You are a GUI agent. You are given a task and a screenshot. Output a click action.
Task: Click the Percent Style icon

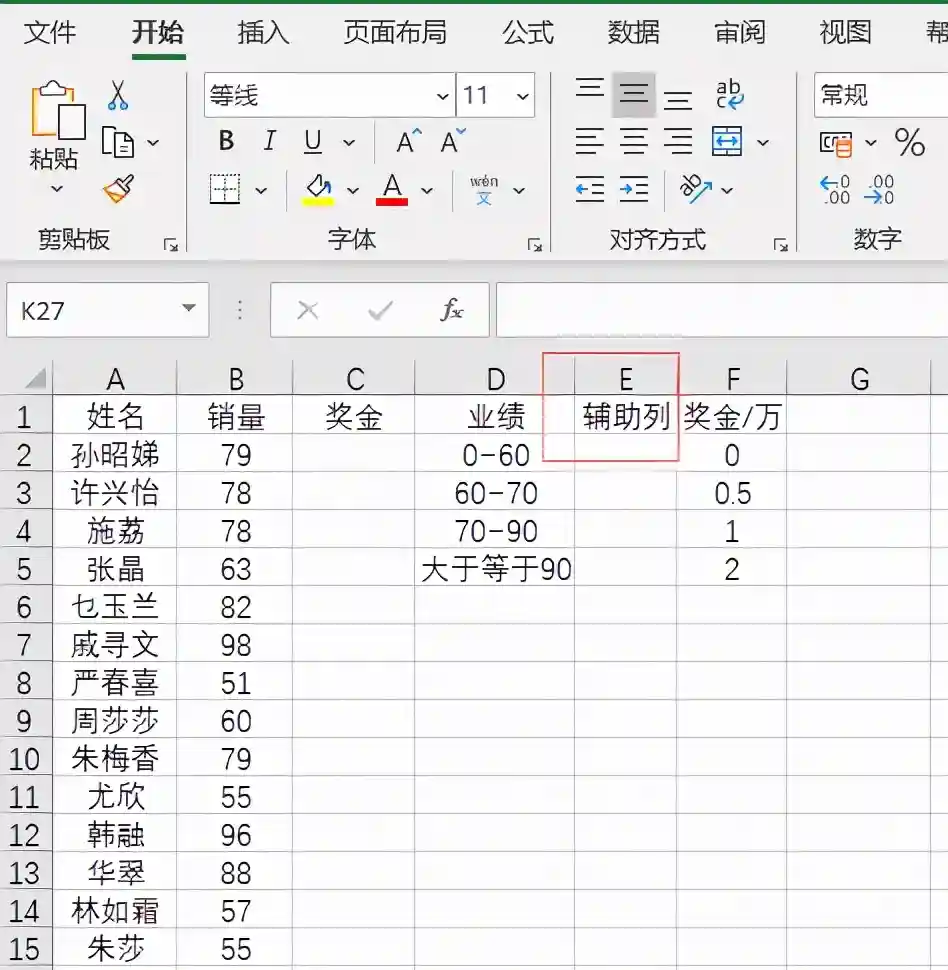[x=909, y=142]
